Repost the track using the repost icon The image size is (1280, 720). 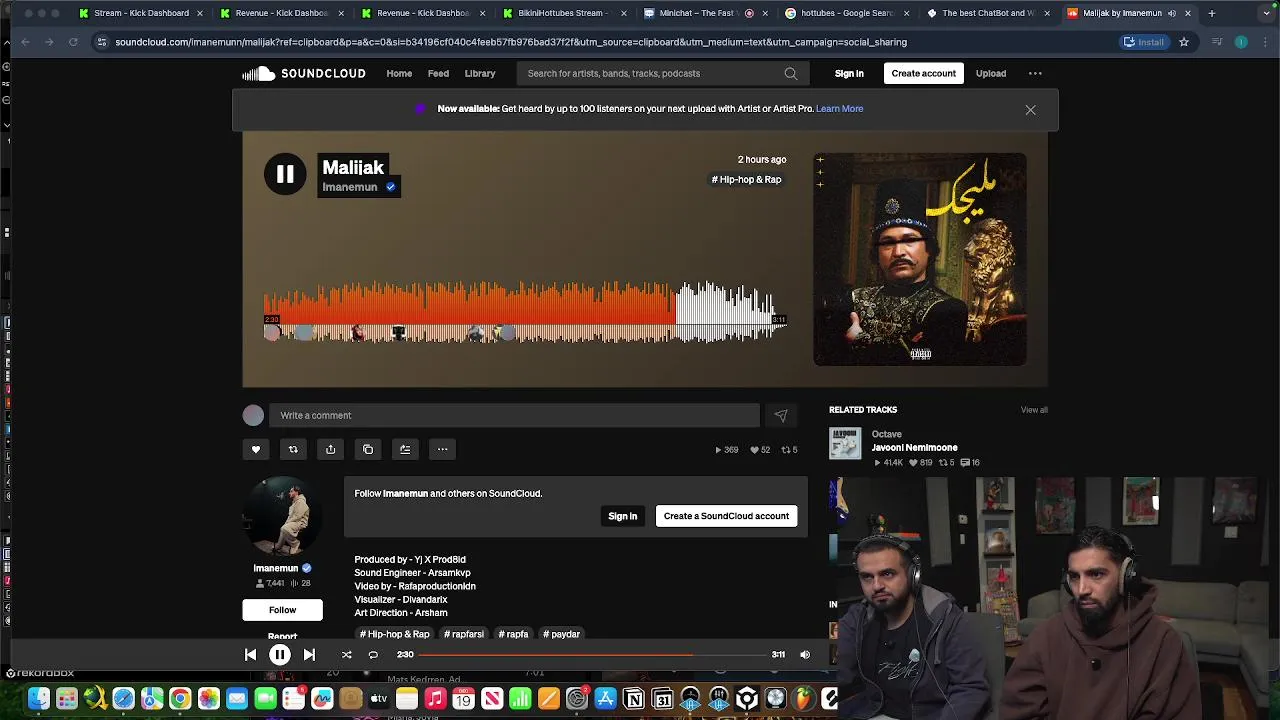[x=293, y=449]
